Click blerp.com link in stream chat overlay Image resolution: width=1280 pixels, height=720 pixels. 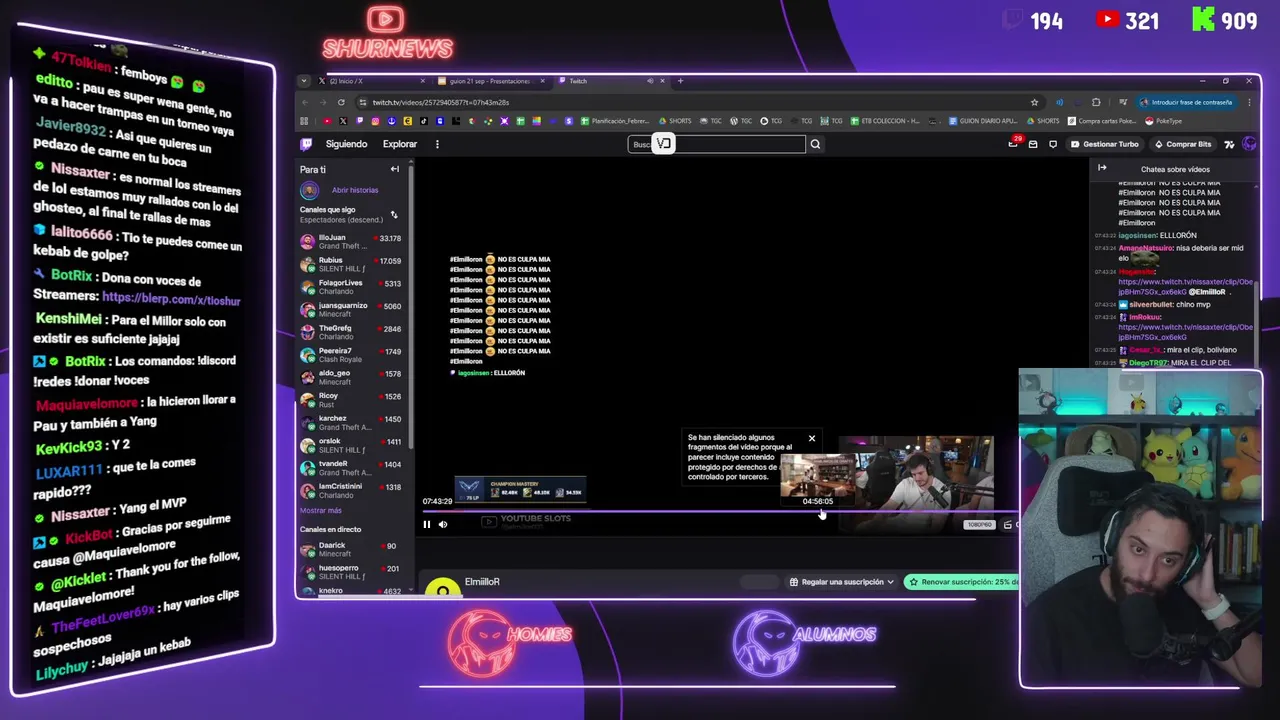coord(171,298)
